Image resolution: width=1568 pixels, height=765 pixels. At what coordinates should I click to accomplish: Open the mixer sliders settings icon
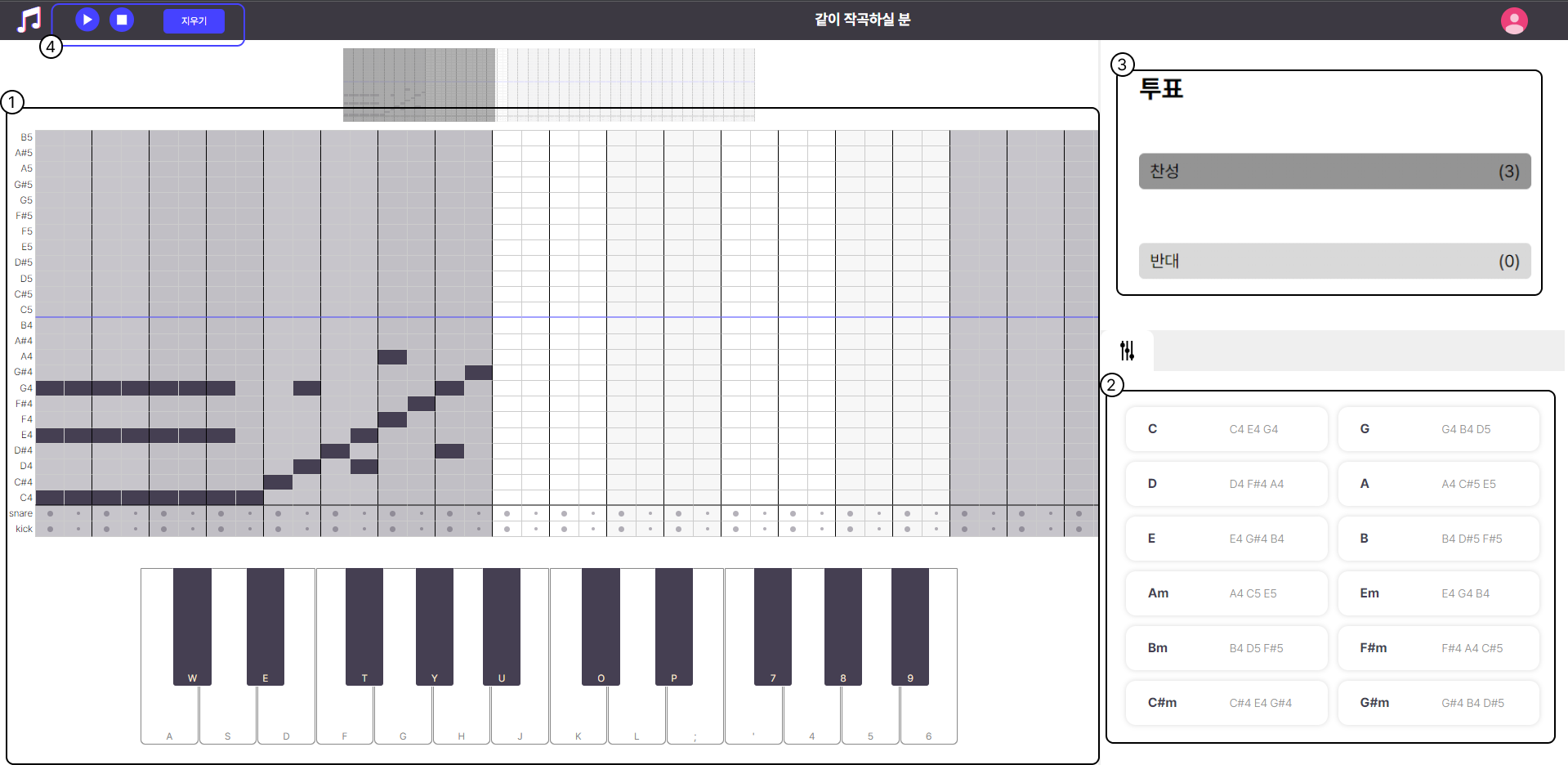tap(1128, 351)
